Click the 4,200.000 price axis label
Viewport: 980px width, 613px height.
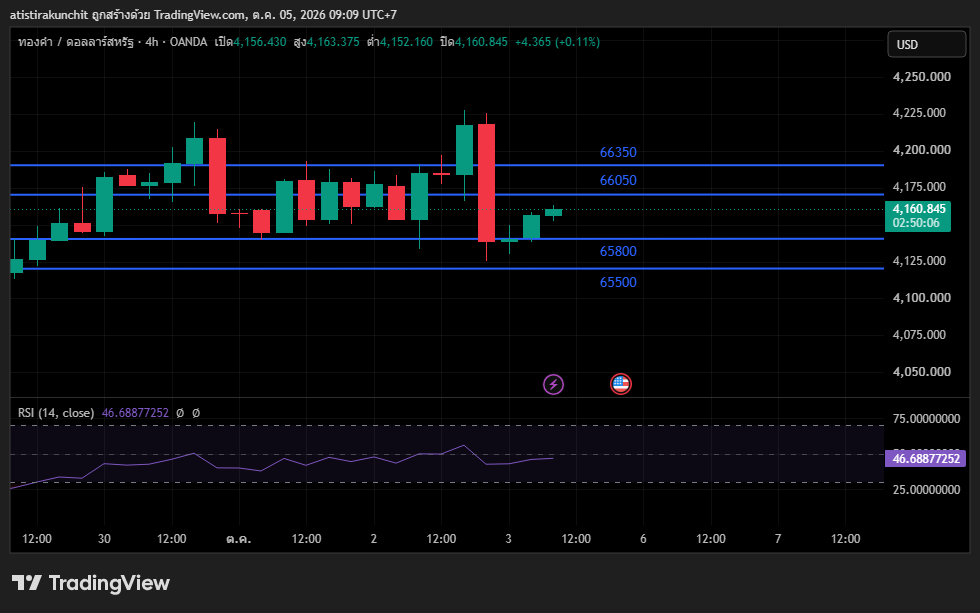coord(922,150)
